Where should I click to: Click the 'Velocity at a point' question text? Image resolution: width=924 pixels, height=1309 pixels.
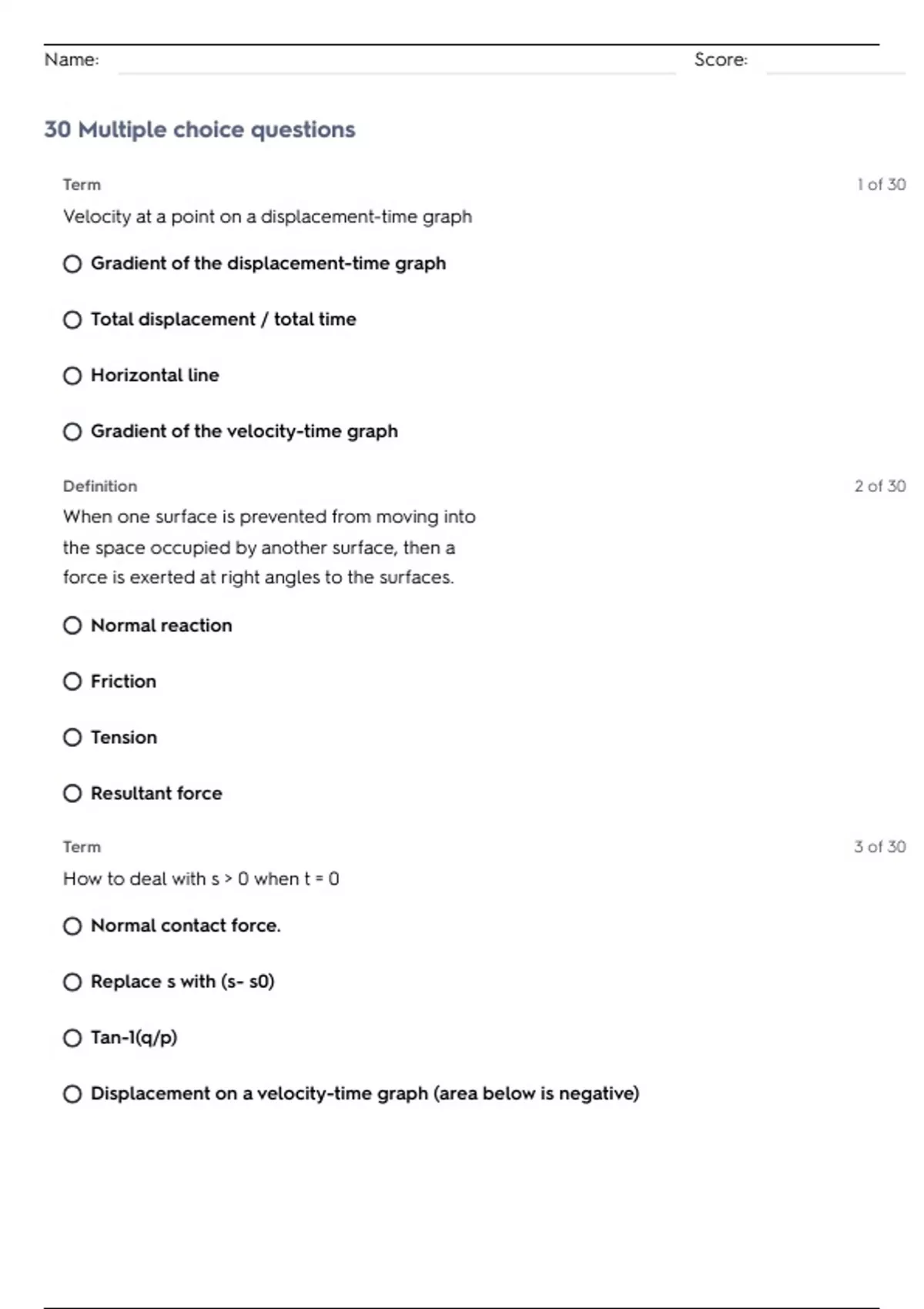(267, 217)
